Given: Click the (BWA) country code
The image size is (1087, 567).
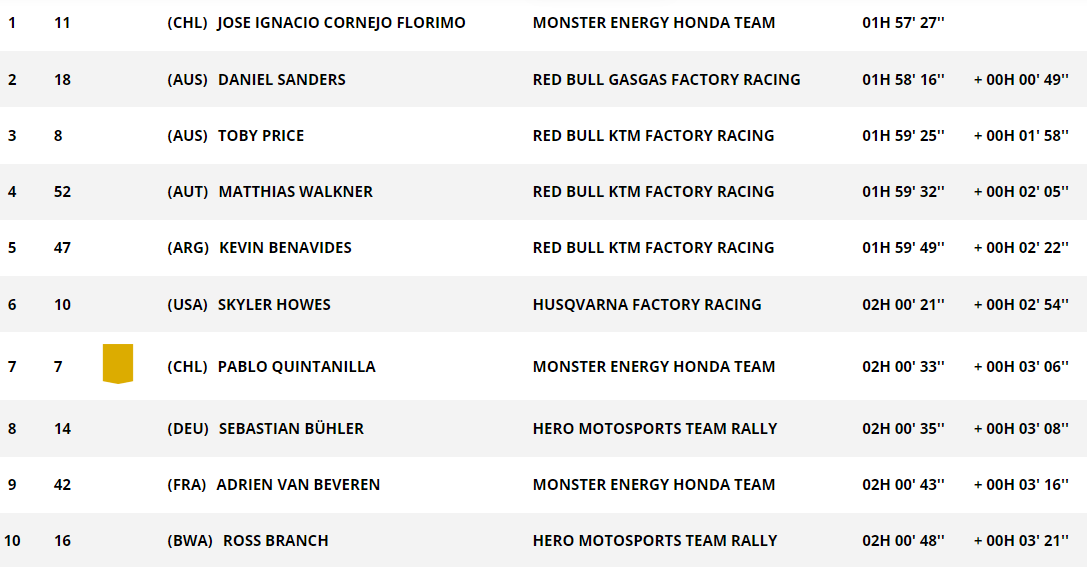Looking at the screenshot, I should (x=190, y=541).
